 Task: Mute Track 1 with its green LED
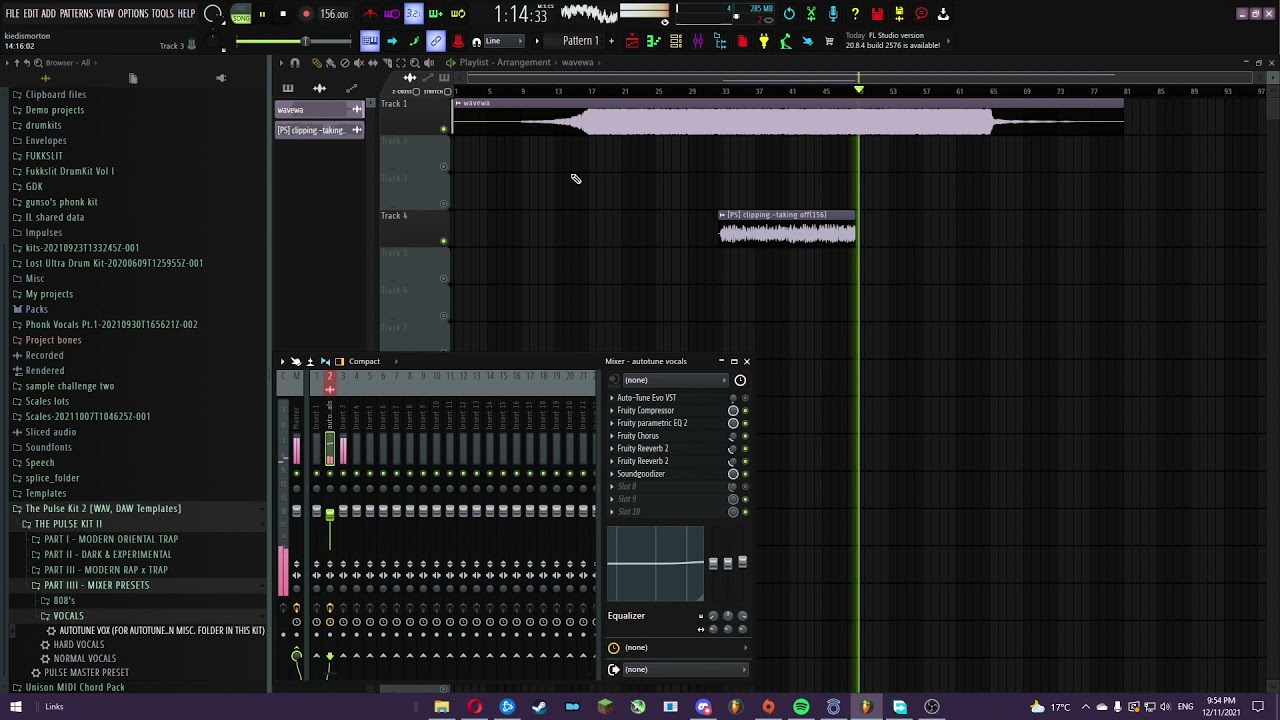click(444, 129)
